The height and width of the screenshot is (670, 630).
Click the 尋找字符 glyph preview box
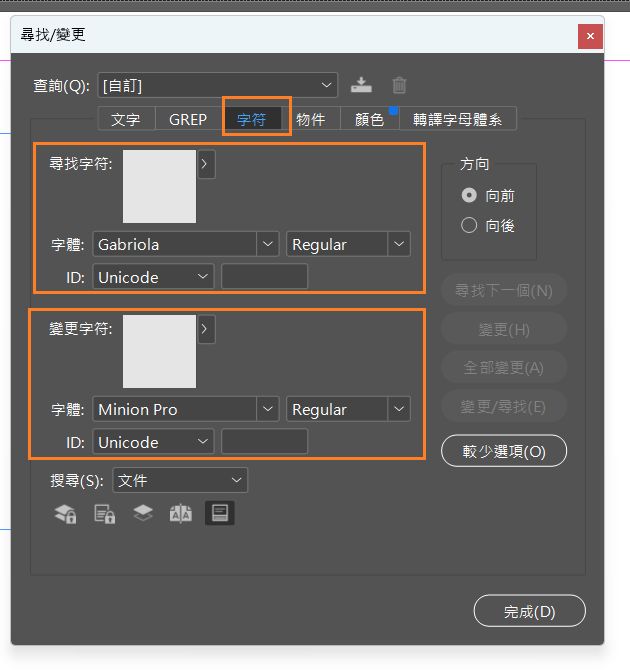tap(159, 186)
